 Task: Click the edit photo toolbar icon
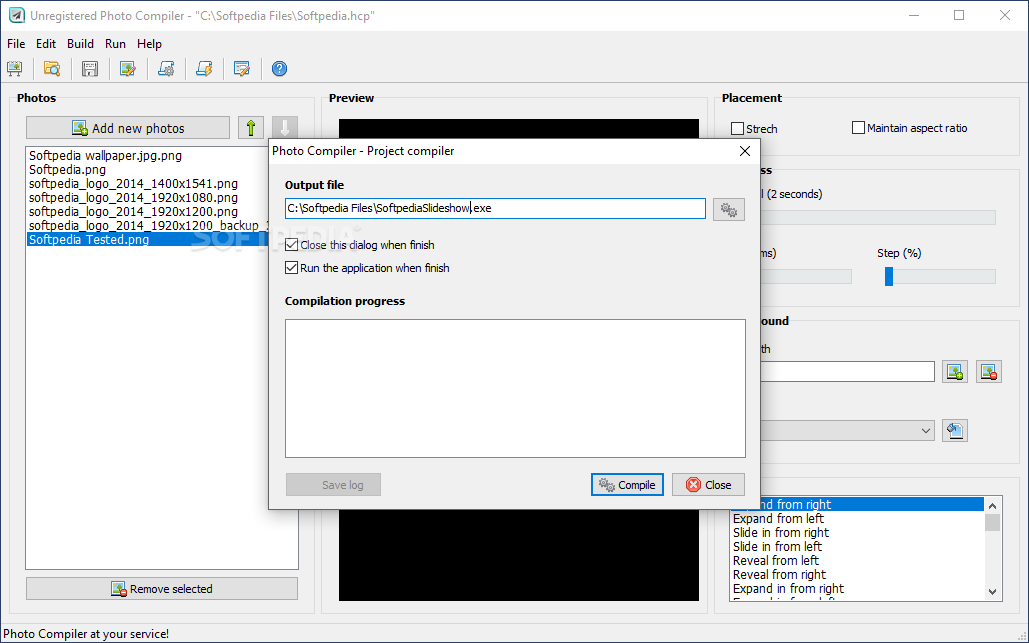pos(128,68)
